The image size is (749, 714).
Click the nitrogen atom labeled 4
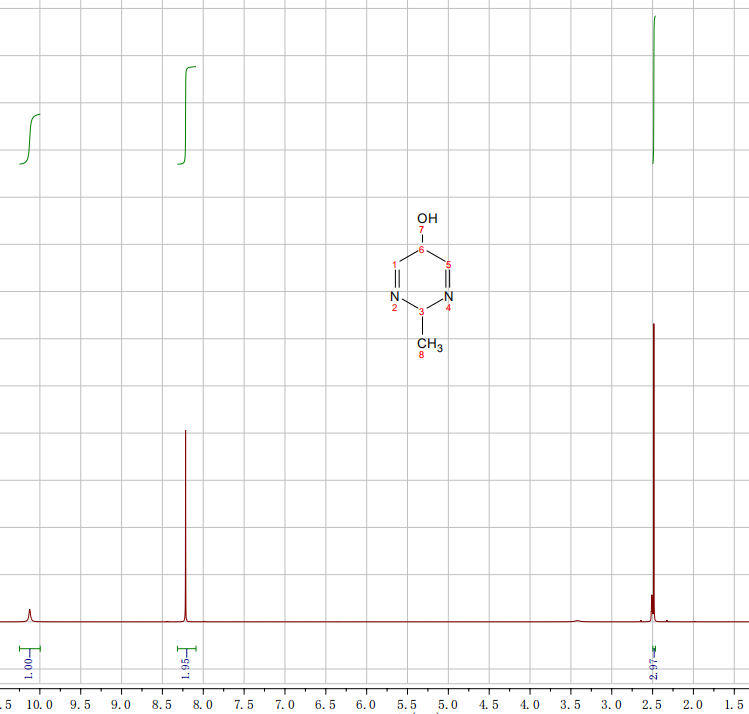point(448,296)
